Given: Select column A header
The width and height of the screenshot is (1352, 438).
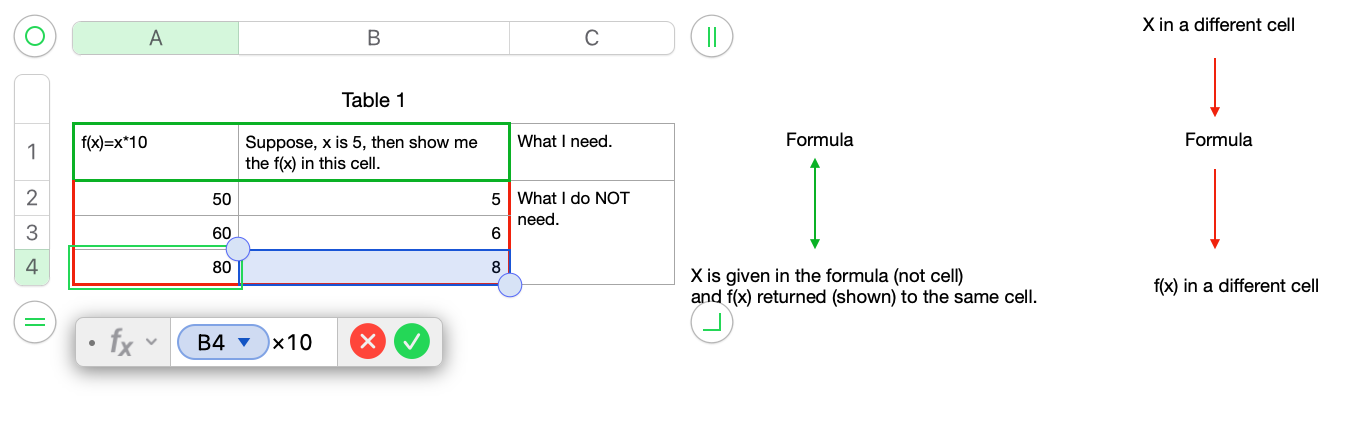Looking at the screenshot, I should [155, 38].
